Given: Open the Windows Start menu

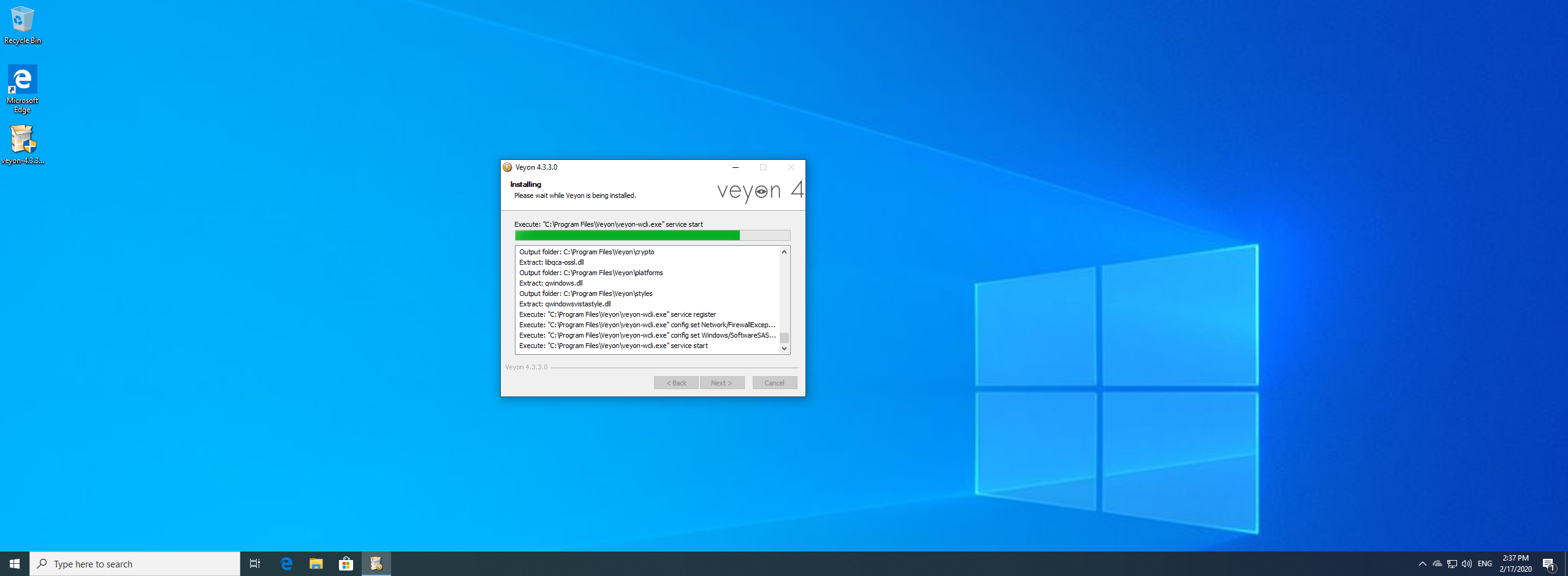Looking at the screenshot, I should coord(15,564).
